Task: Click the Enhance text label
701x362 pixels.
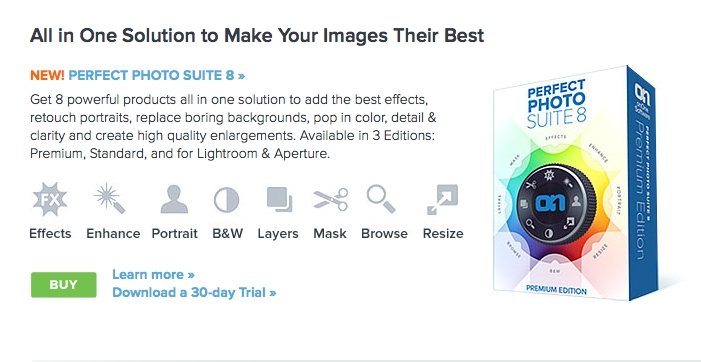Action: (x=113, y=233)
